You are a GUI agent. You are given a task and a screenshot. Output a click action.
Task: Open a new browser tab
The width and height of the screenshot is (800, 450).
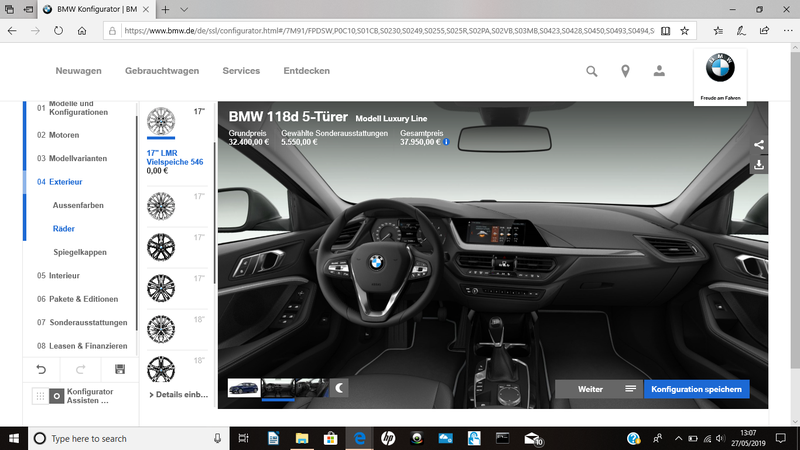tap(165, 9)
